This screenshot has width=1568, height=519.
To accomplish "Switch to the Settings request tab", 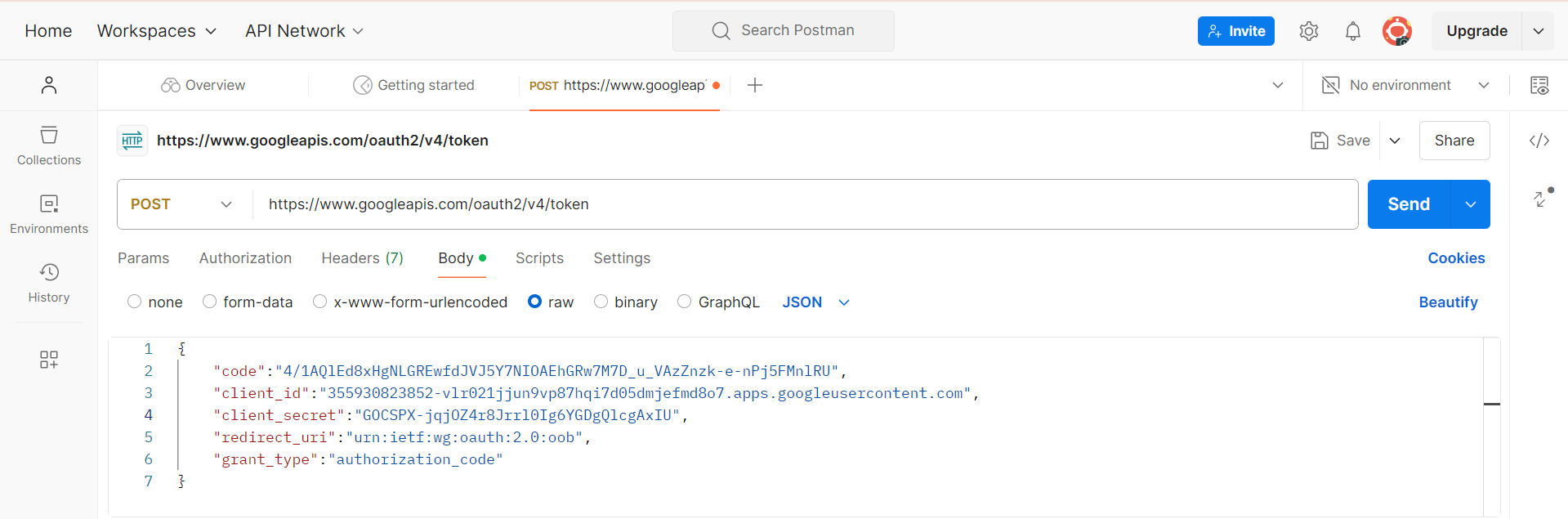I will click(622, 258).
